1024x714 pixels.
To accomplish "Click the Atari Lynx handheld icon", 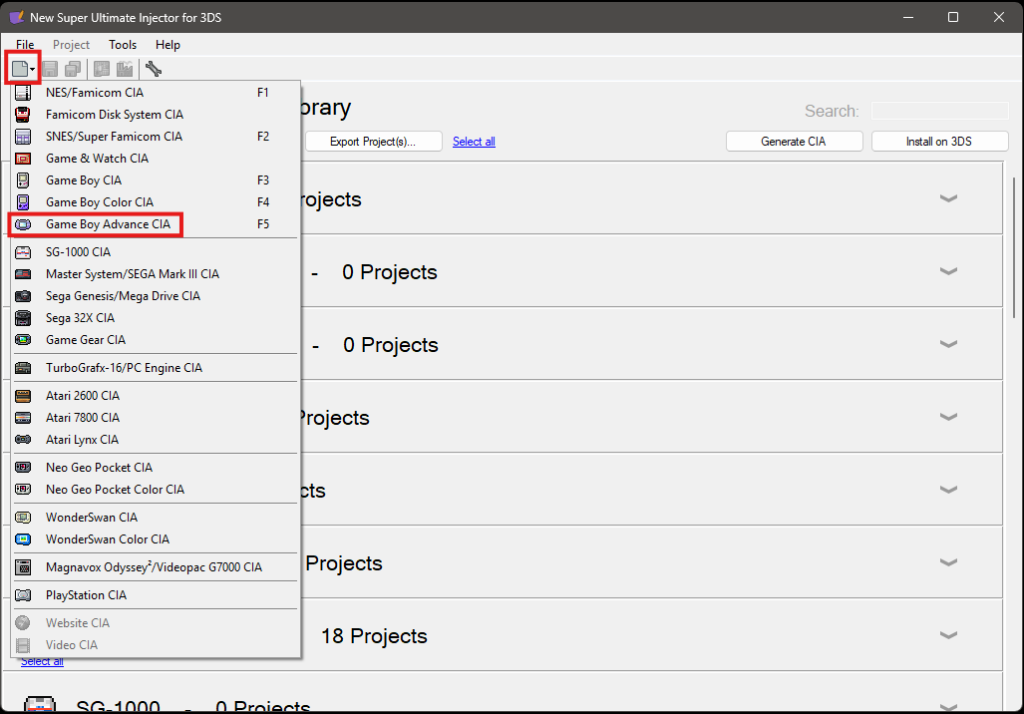I will [23, 440].
